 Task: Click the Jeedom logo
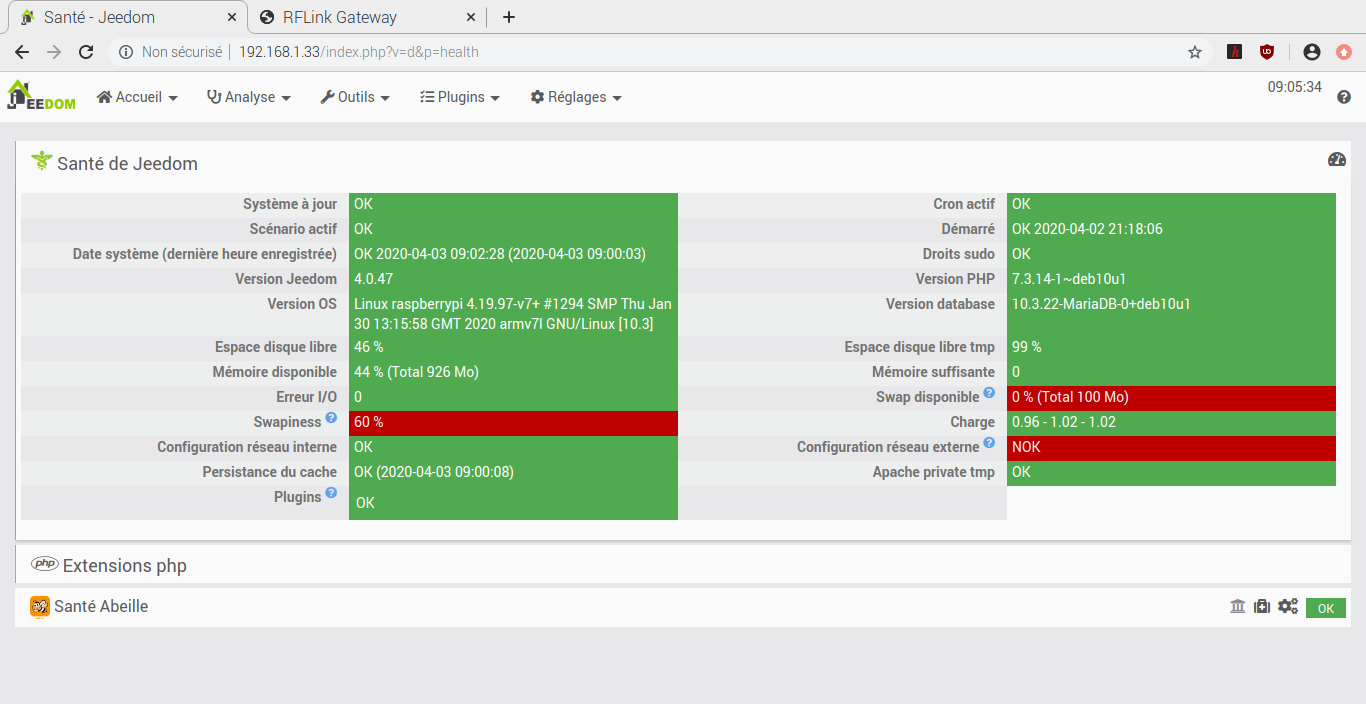tap(41, 96)
